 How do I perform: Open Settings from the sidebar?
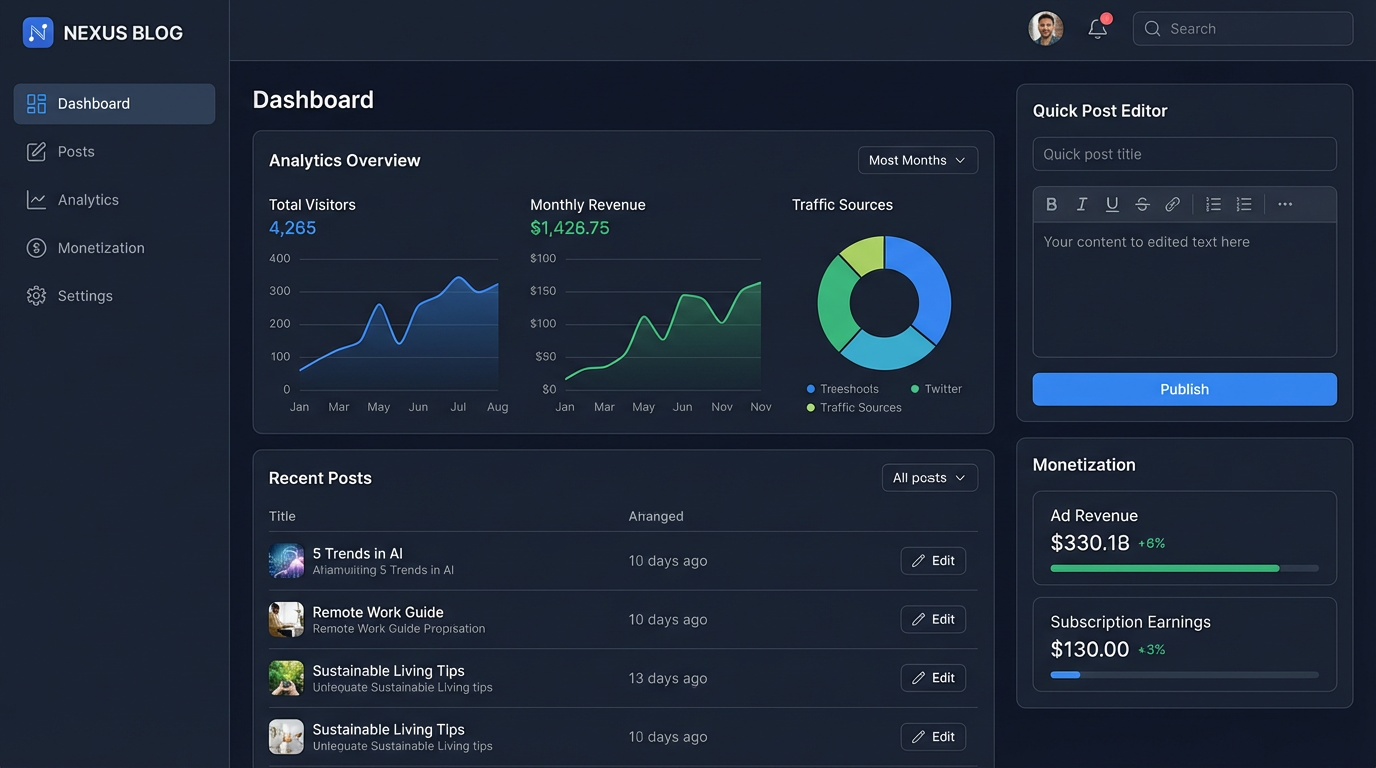click(x=85, y=295)
